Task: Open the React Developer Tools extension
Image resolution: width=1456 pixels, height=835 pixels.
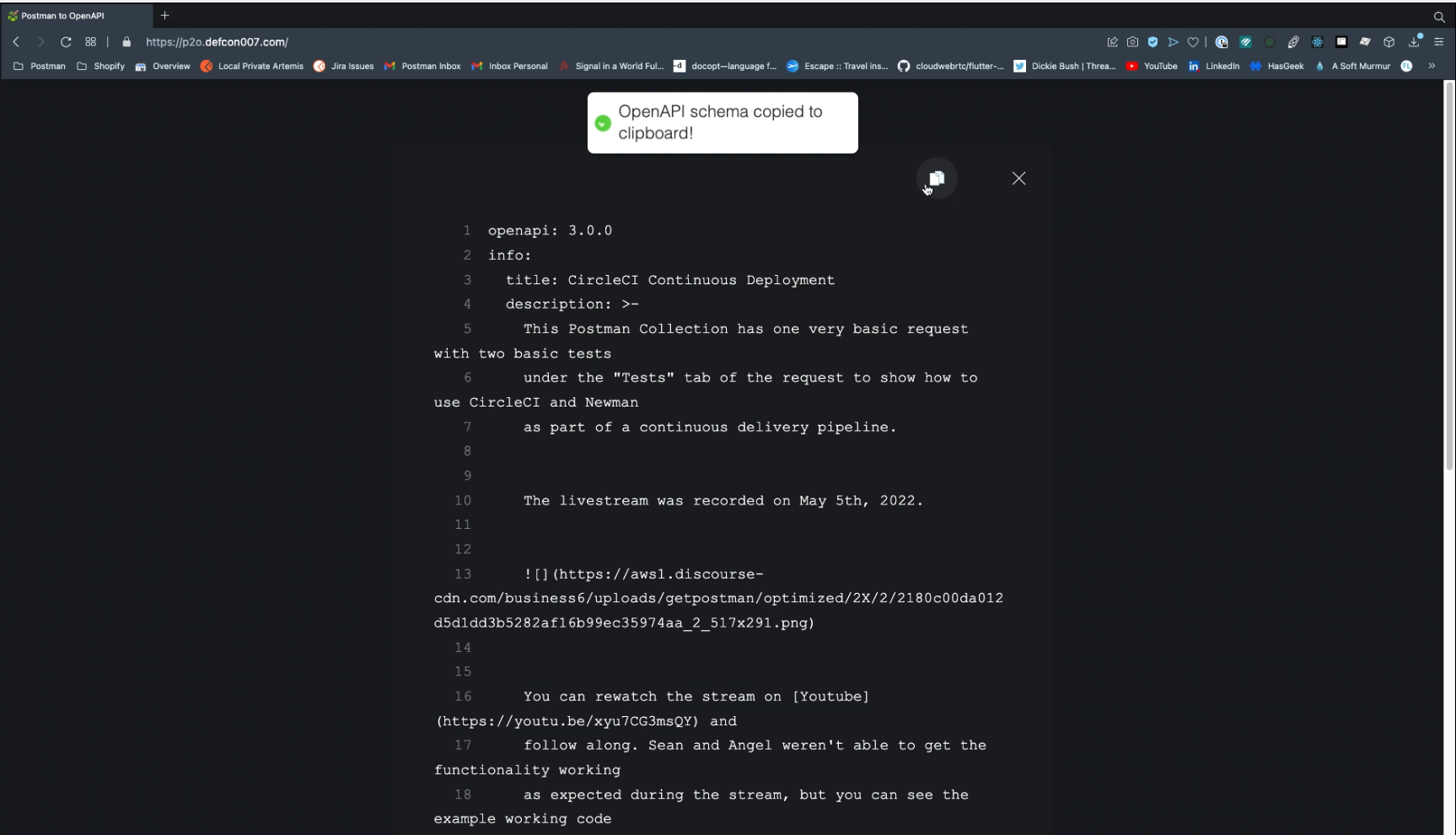Action: pos(1317,41)
